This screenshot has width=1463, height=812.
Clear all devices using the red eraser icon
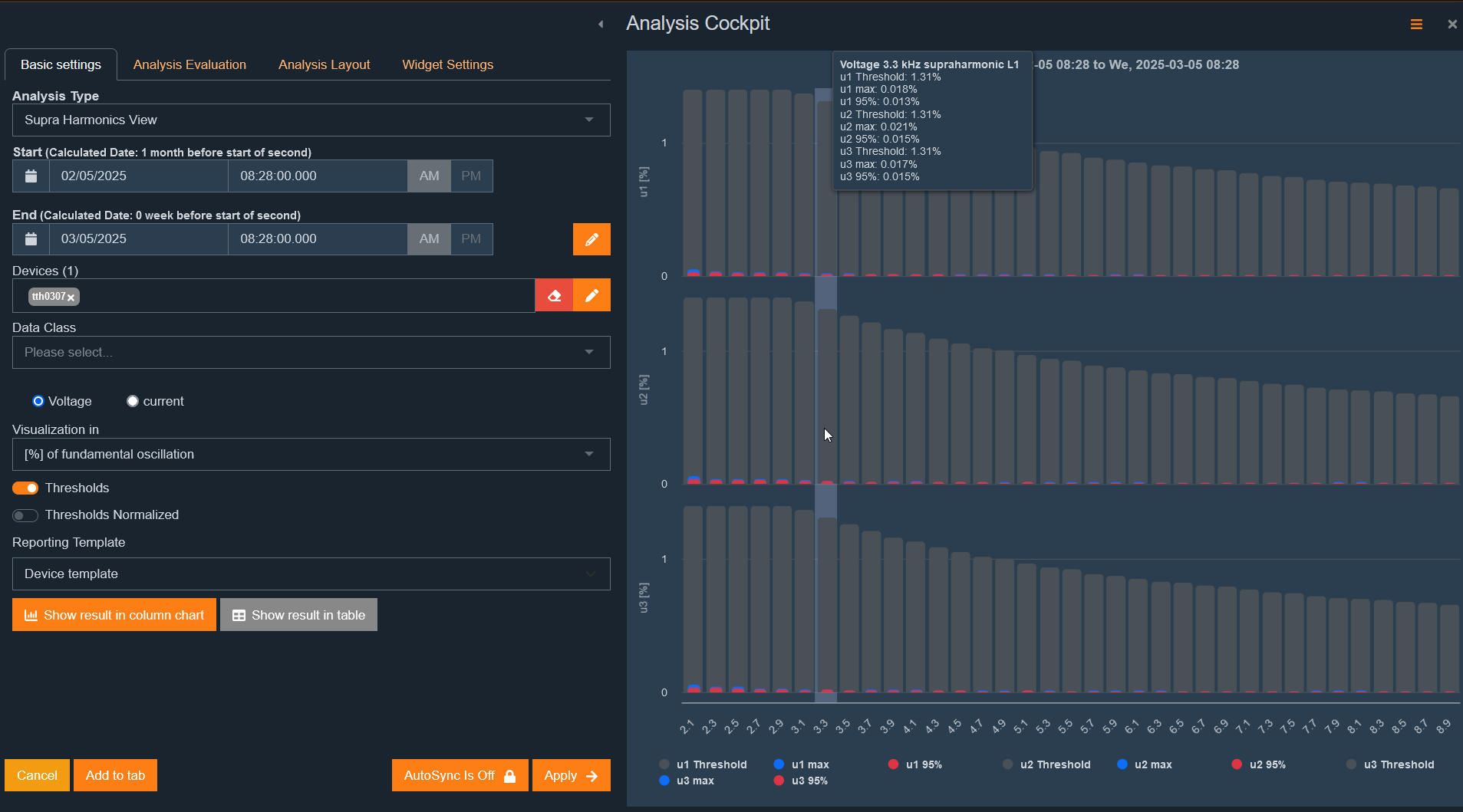(553, 295)
